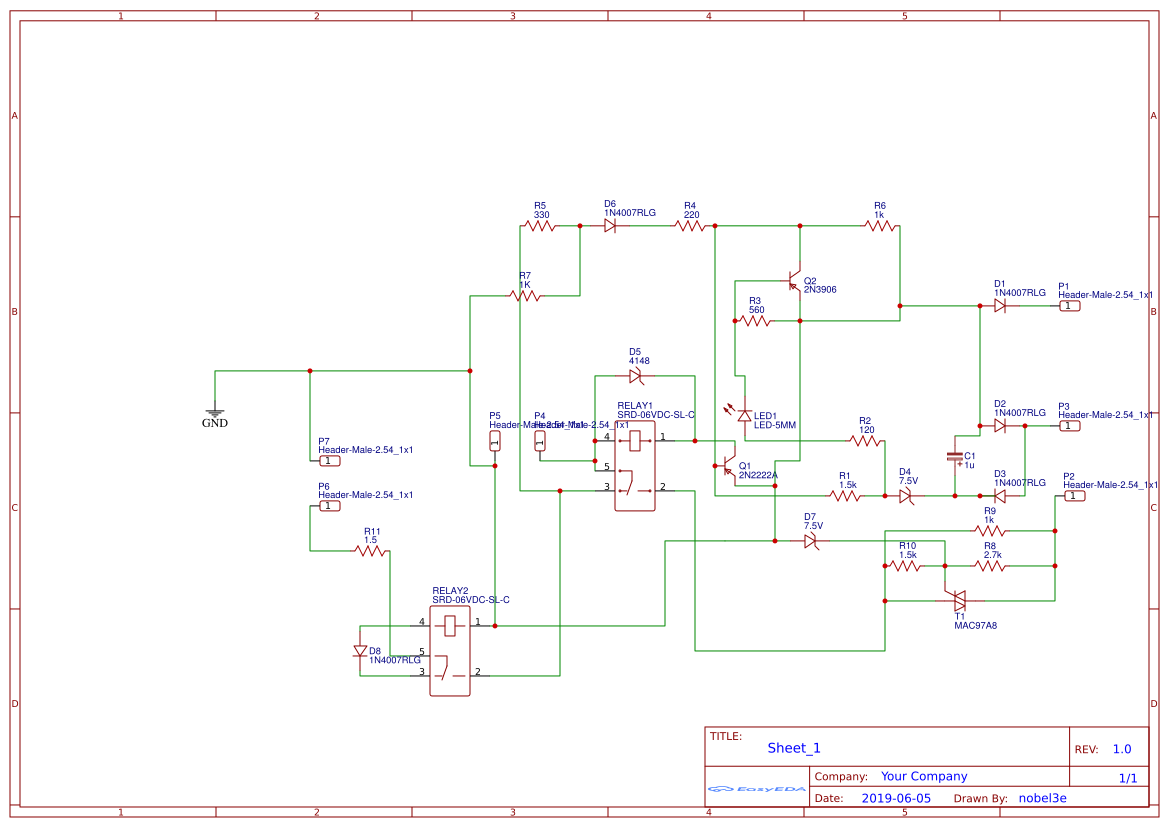
Task: Select the P1 header pin box
Action: click(x=1070, y=306)
